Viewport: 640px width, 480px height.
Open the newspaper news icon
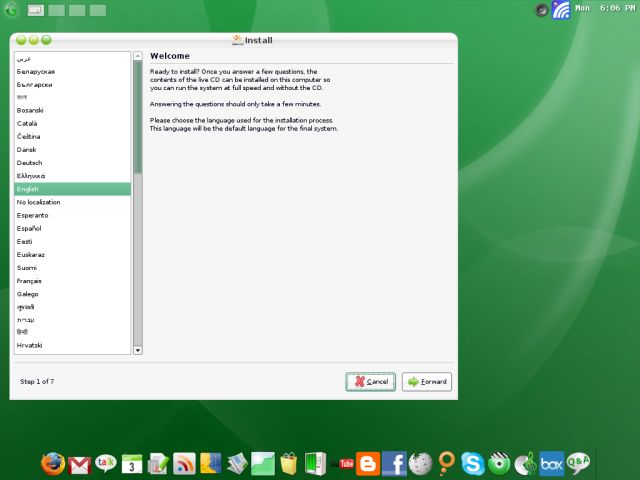tap(237, 464)
